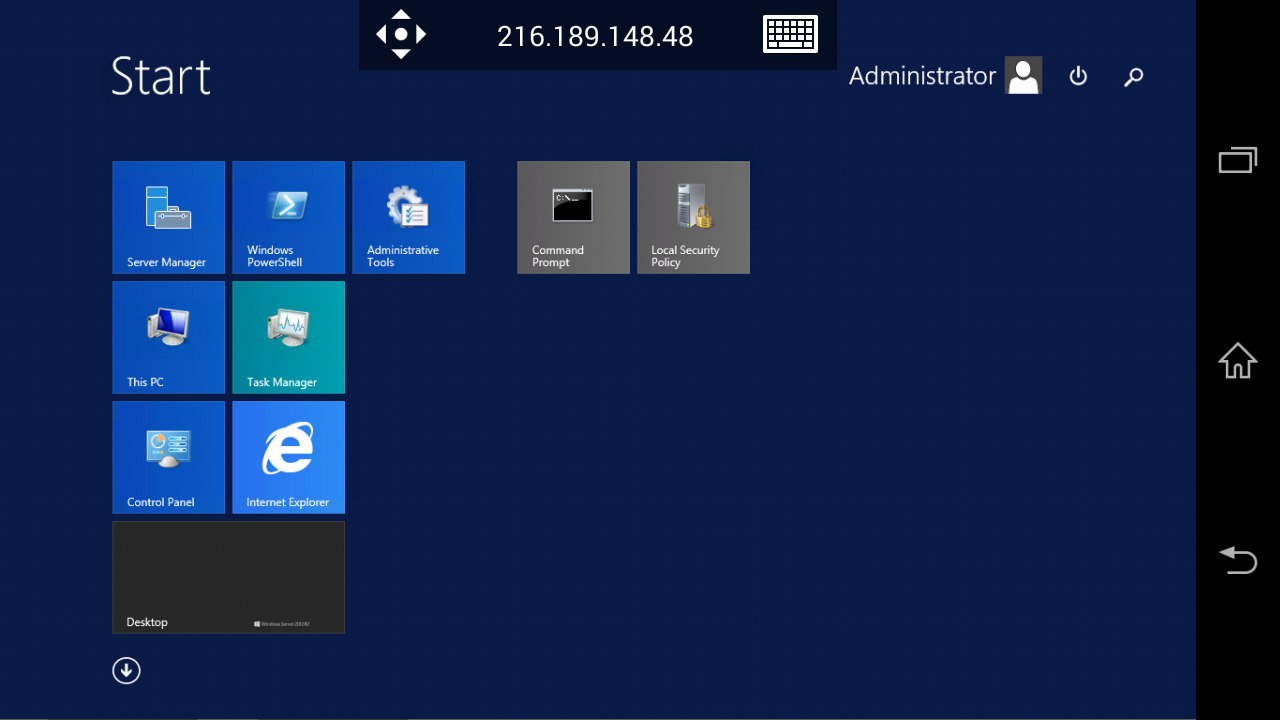
Task: Start the Command Prompt
Action: [573, 217]
